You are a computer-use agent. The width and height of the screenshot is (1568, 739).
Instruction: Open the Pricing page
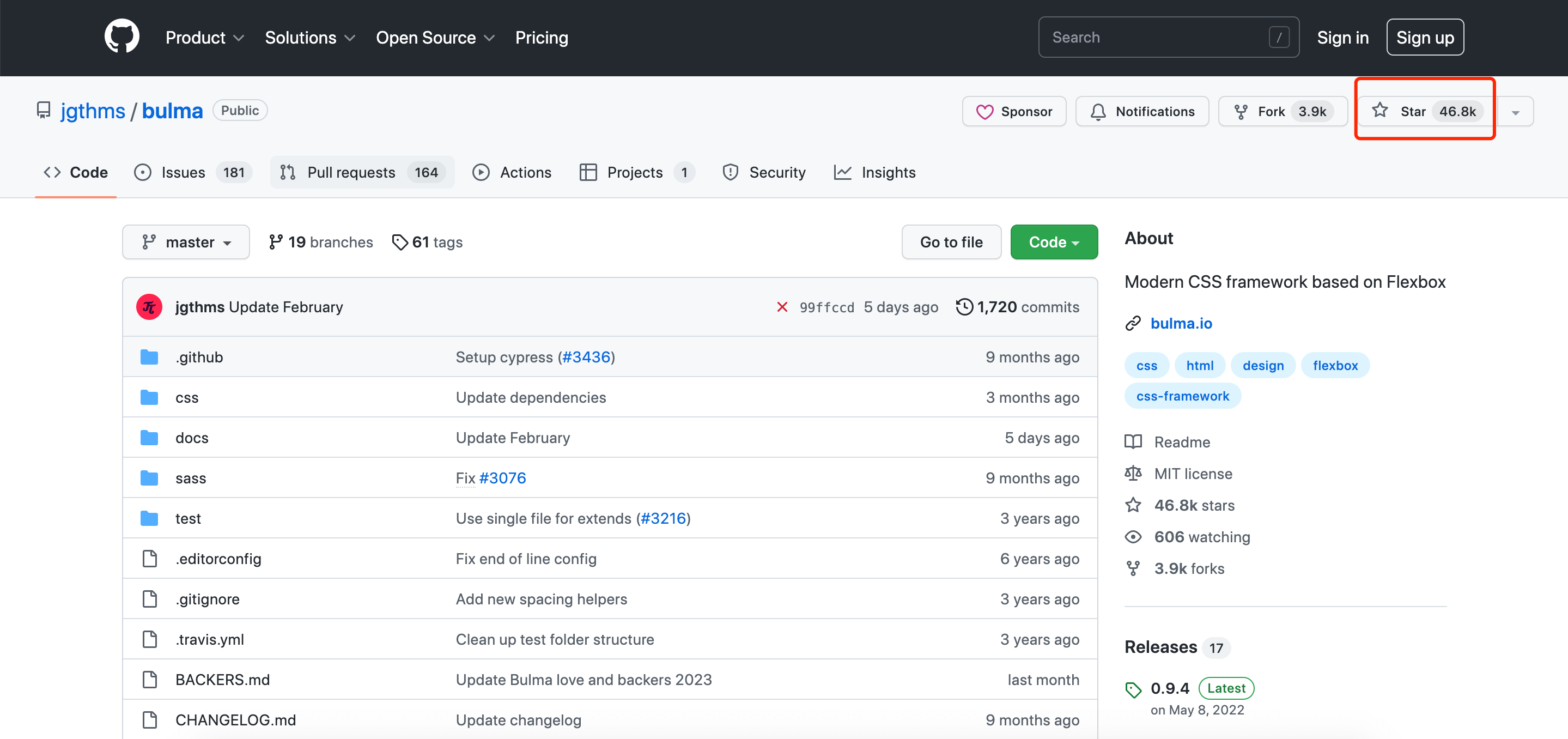(x=541, y=37)
